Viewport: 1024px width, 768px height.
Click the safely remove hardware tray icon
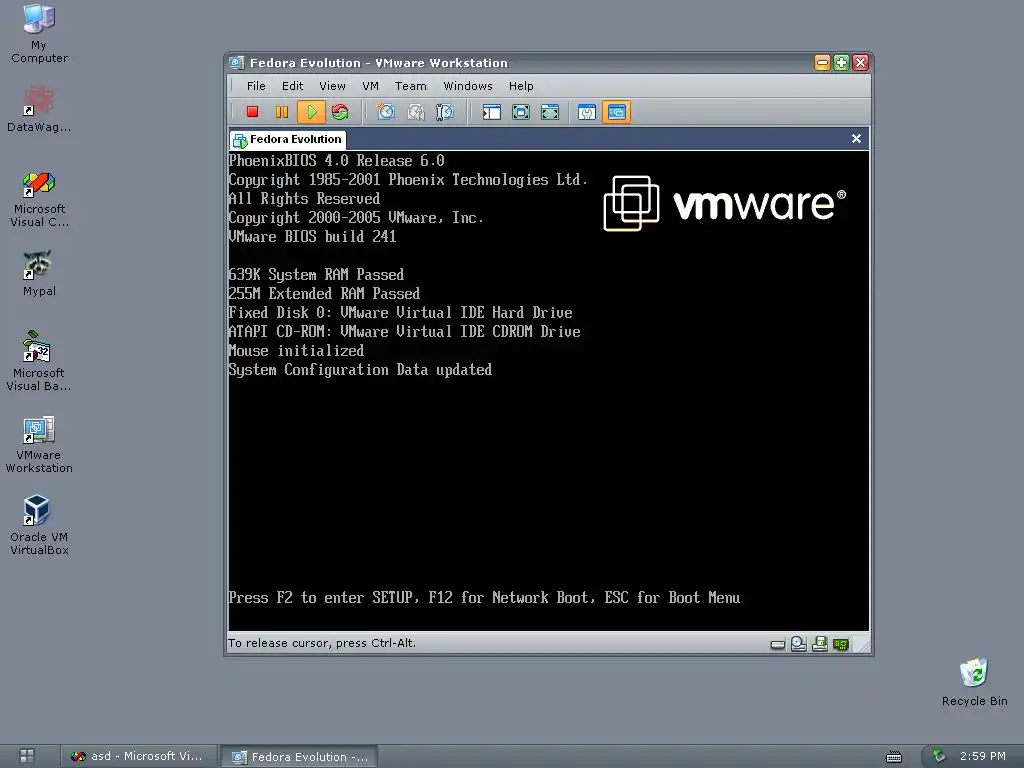939,756
